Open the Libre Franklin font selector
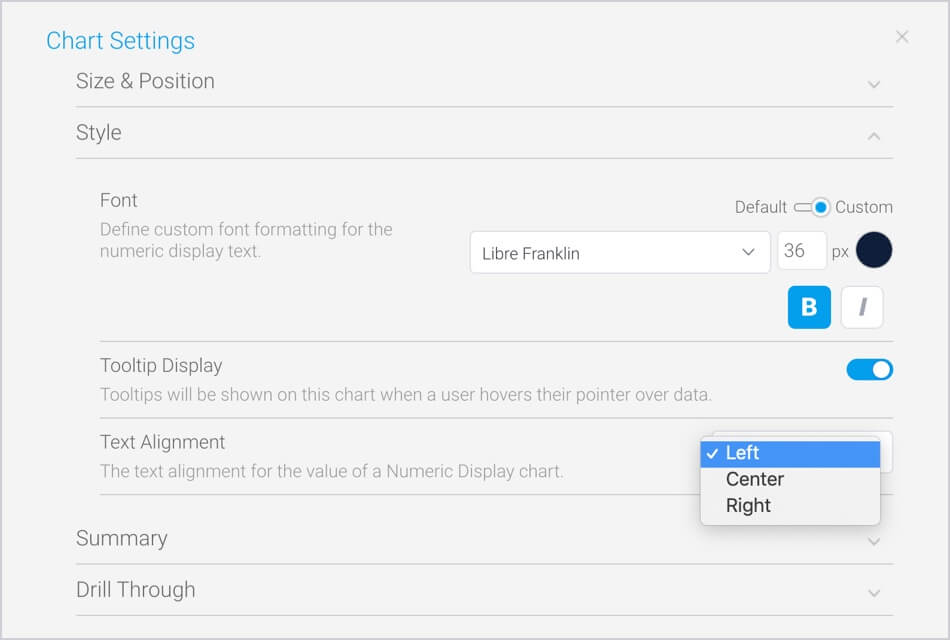The width and height of the screenshot is (950, 640). (x=619, y=253)
